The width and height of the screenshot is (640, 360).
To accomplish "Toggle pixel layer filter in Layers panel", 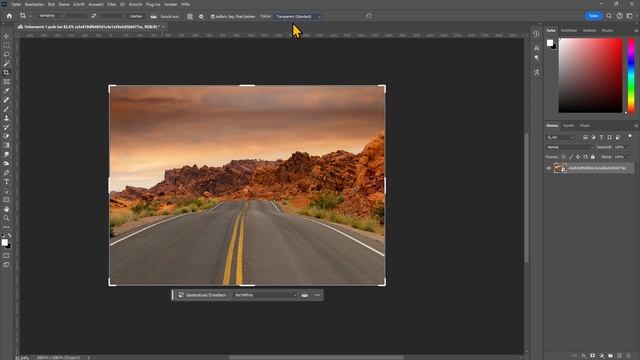I will pos(585,137).
